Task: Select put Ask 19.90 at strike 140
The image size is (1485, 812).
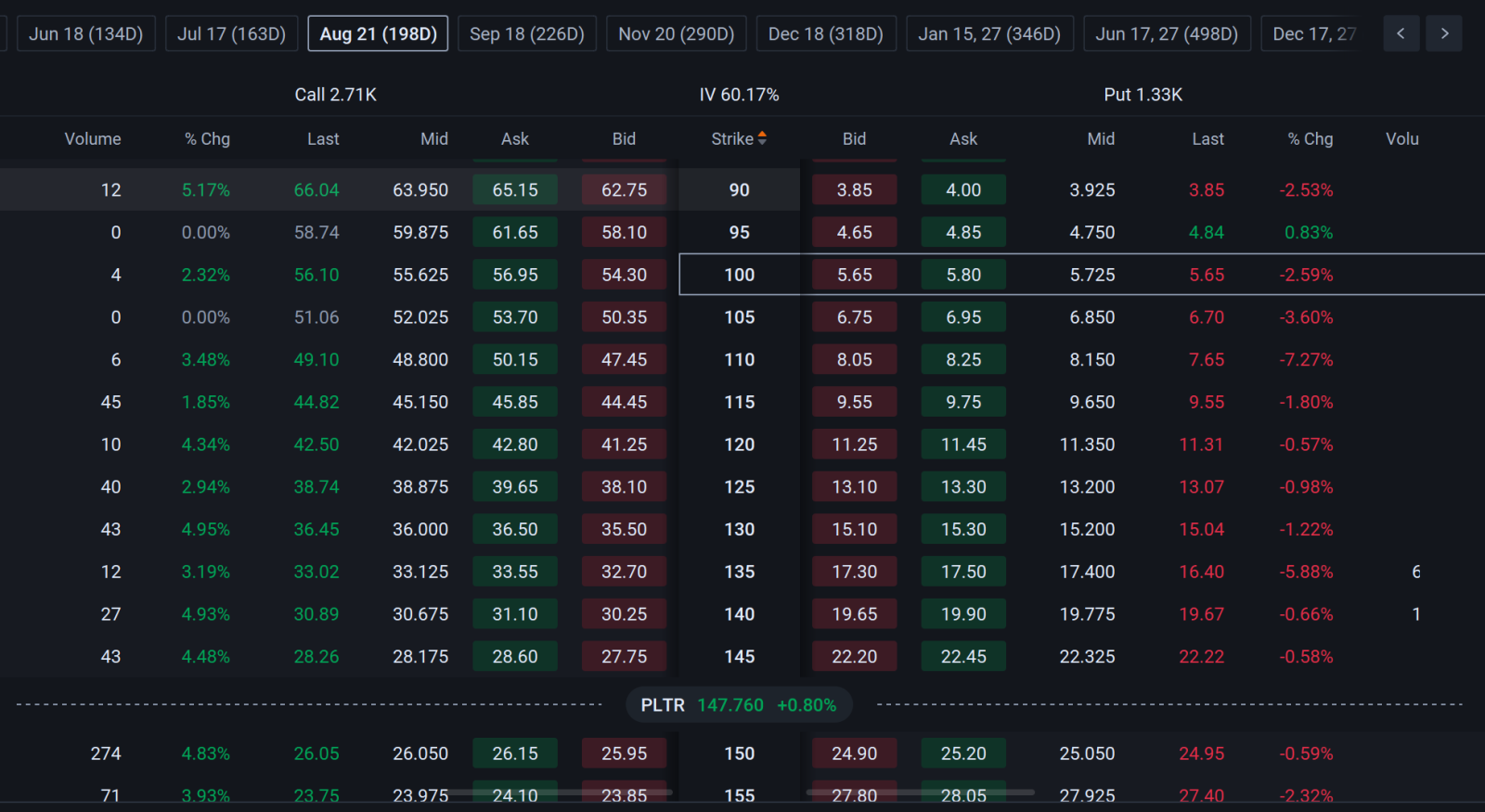Action: (x=963, y=613)
